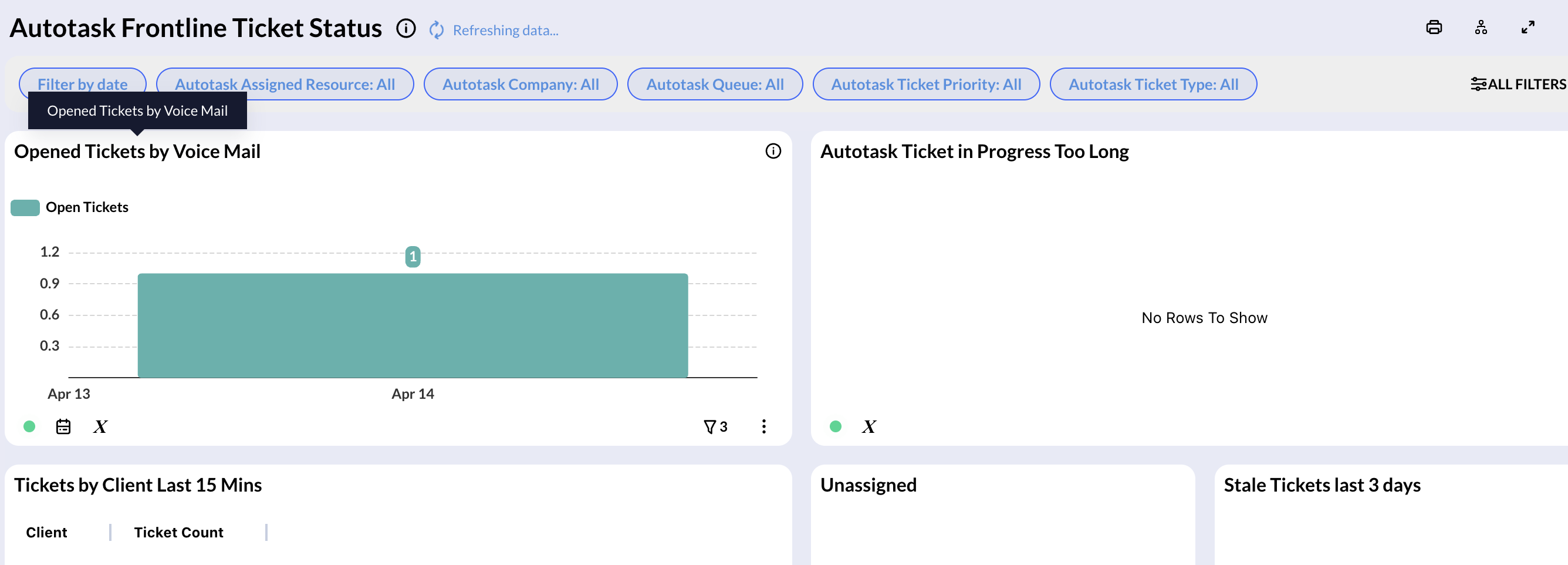This screenshot has width=1568, height=565.
Task: Open three-dot menu on Voice Mail widget
Action: 764,426
